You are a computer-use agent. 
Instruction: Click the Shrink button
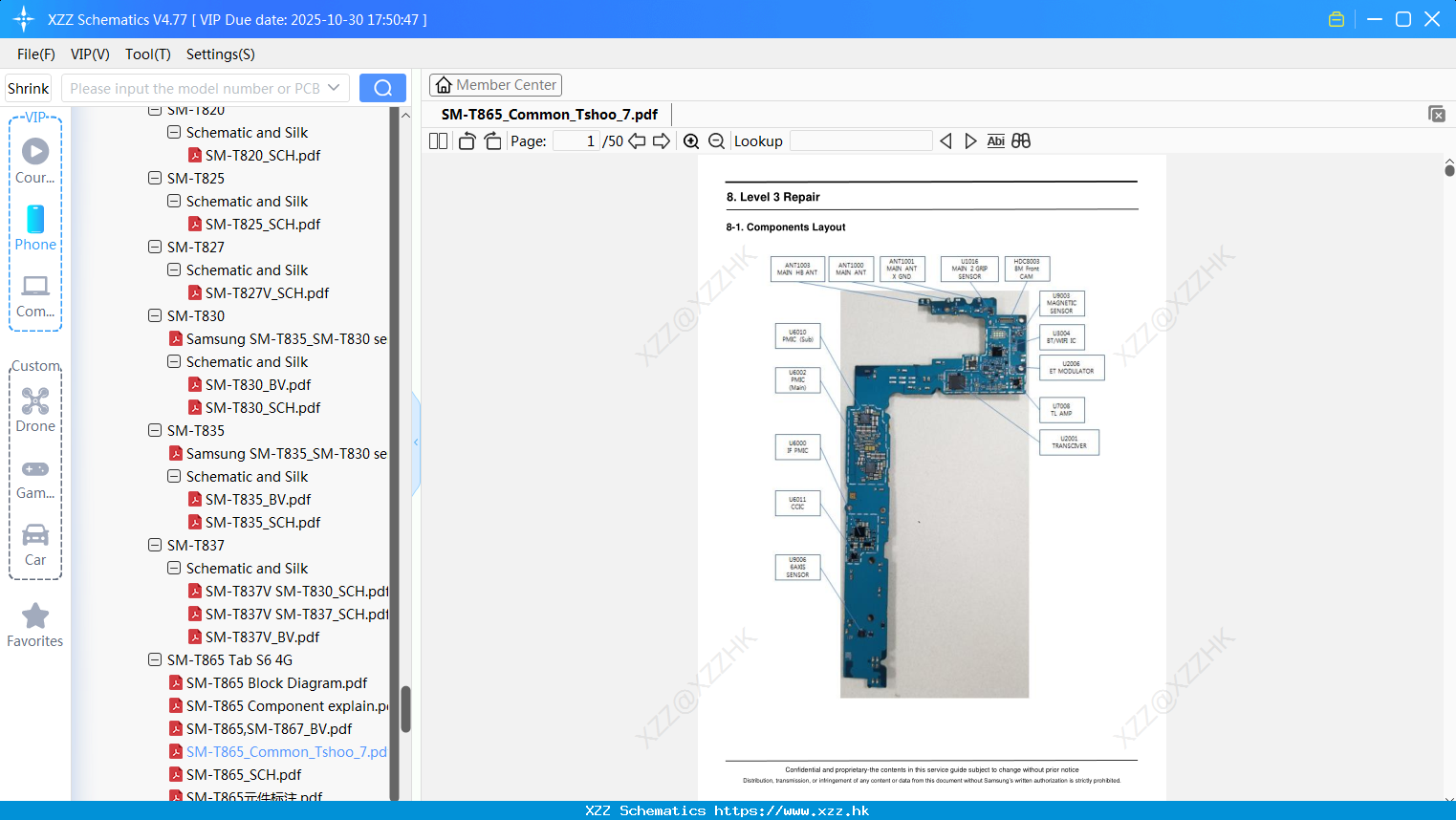point(29,88)
